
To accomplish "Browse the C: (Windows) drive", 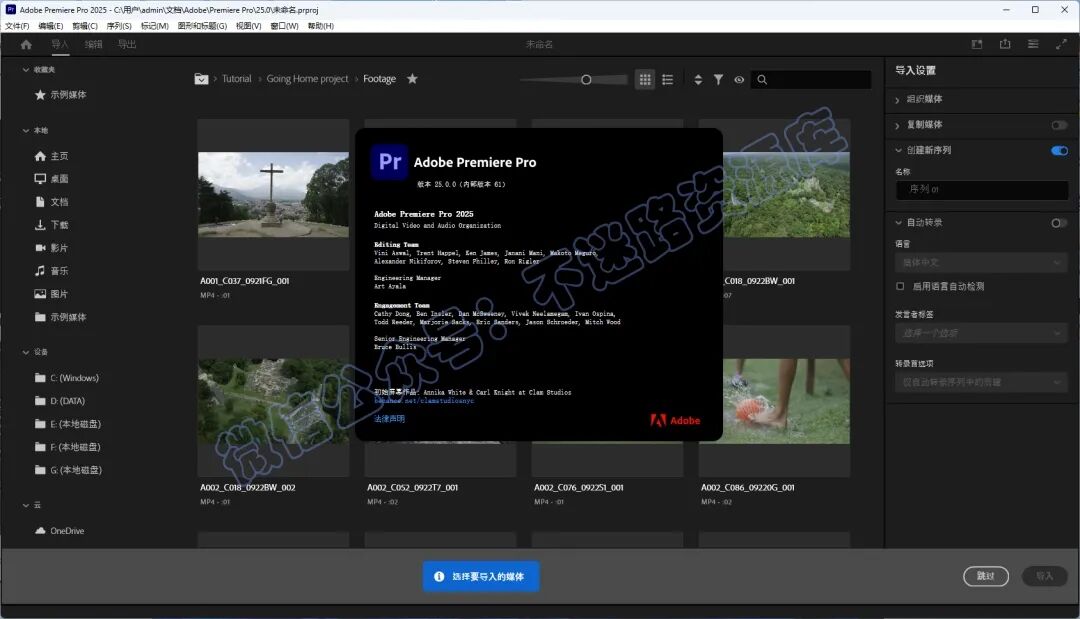I will (67, 378).
